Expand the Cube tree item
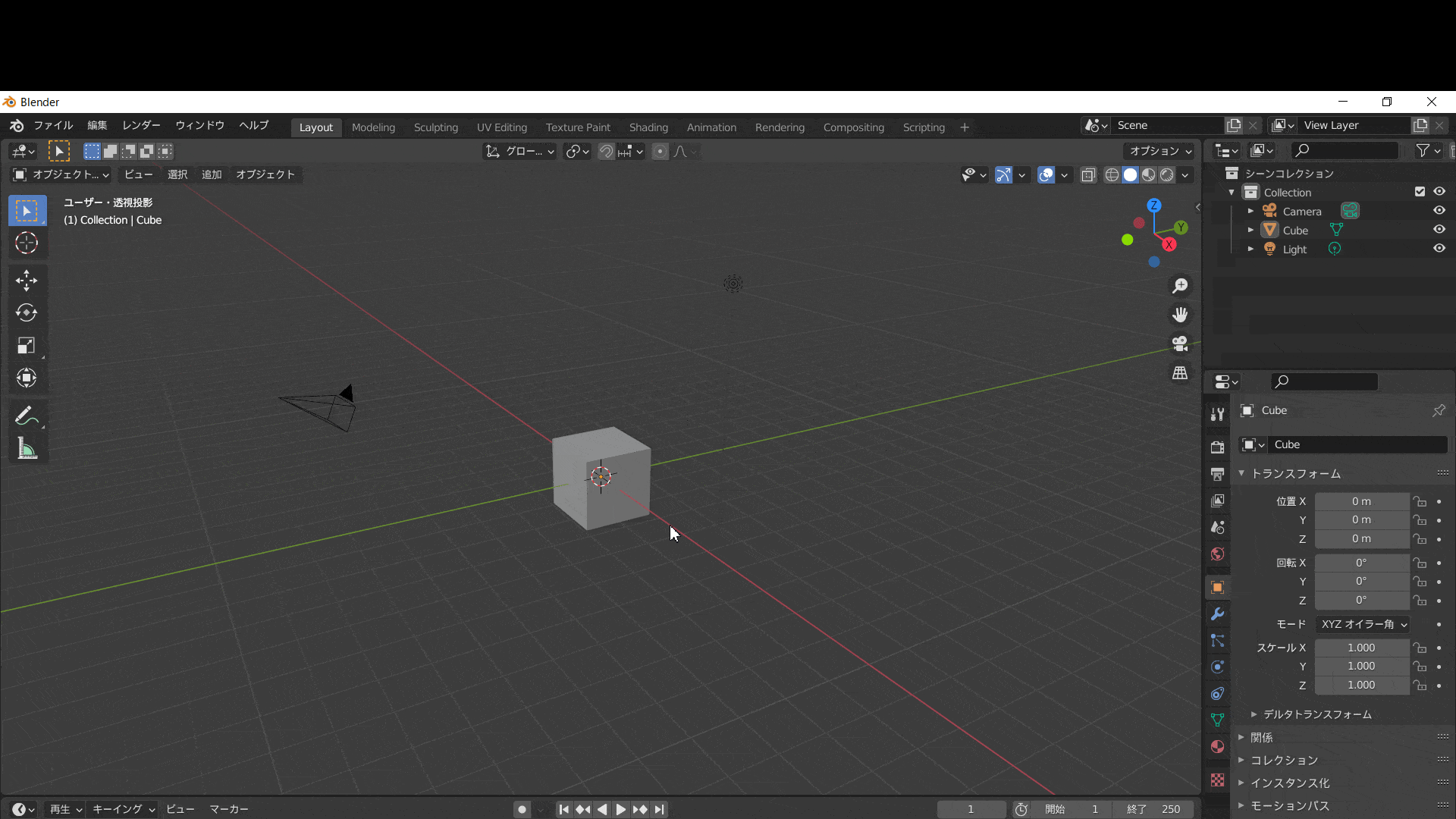The image size is (1456, 819). pos(1250,230)
